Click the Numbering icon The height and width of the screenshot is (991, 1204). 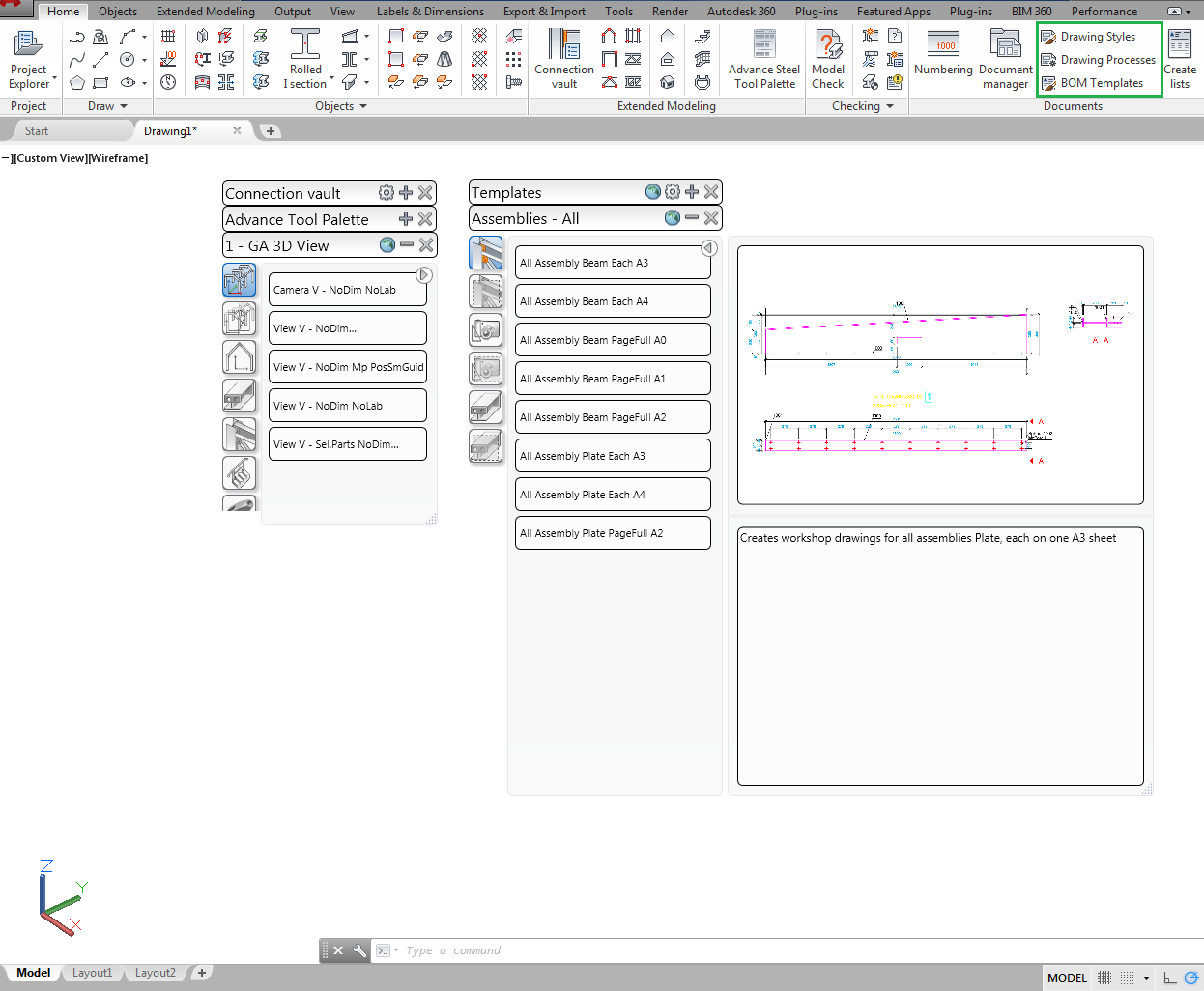[x=943, y=54]
